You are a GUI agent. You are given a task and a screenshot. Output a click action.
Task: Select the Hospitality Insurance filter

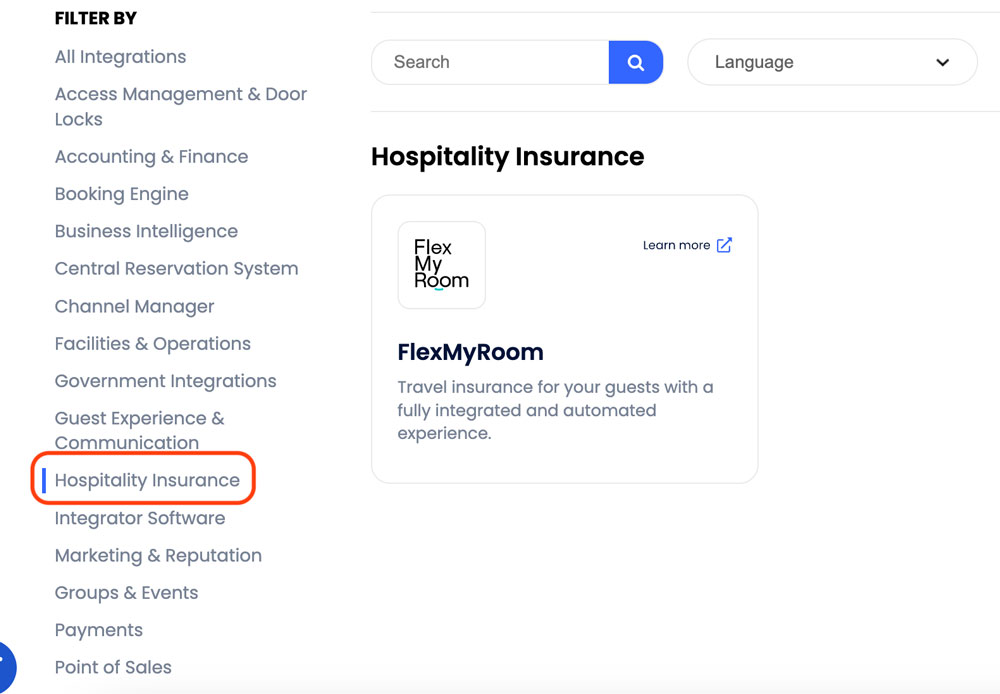[x=147, y=480]
